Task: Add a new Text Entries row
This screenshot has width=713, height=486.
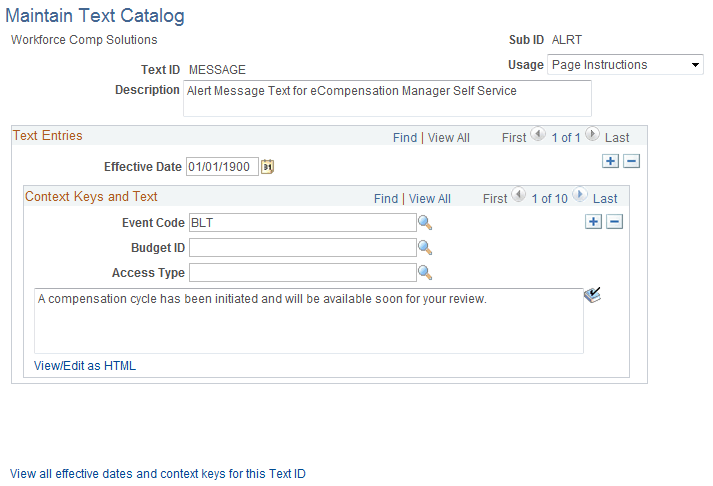Action: point(610,161)
